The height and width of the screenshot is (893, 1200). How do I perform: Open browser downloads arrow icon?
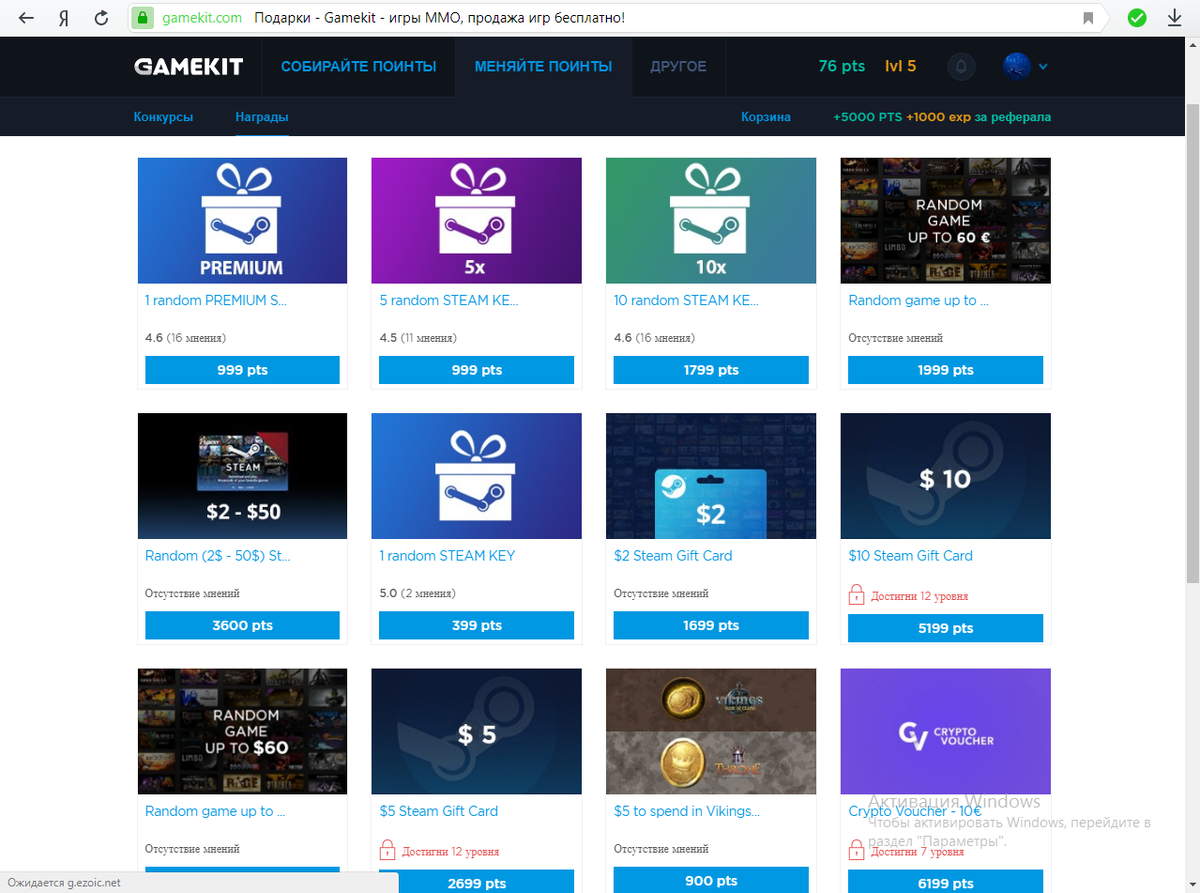coord(1175,18)
